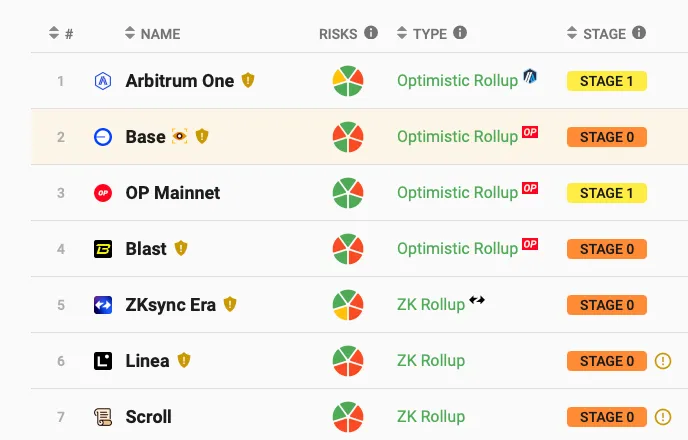Click the info icon beside STAGE header

(x=639, y=33)
